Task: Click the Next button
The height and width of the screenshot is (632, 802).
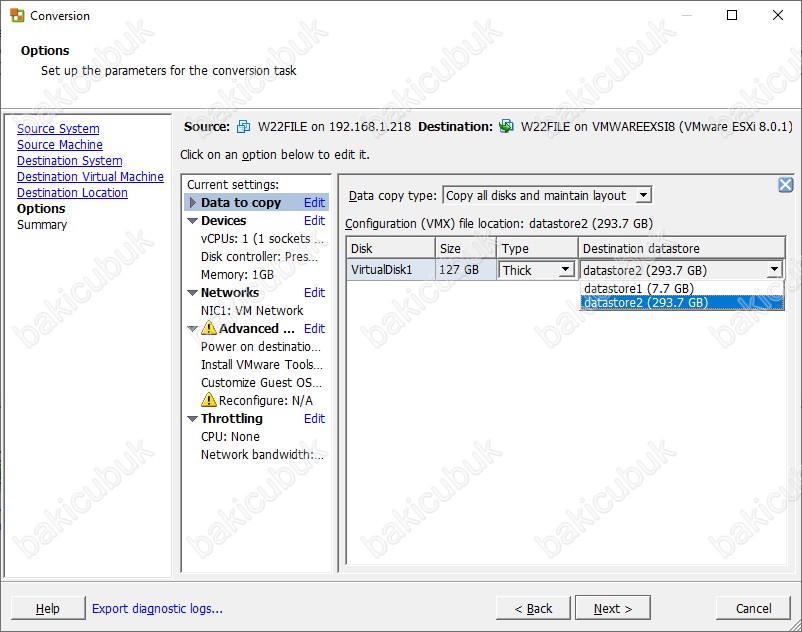Action: click(x=613, y=608)
